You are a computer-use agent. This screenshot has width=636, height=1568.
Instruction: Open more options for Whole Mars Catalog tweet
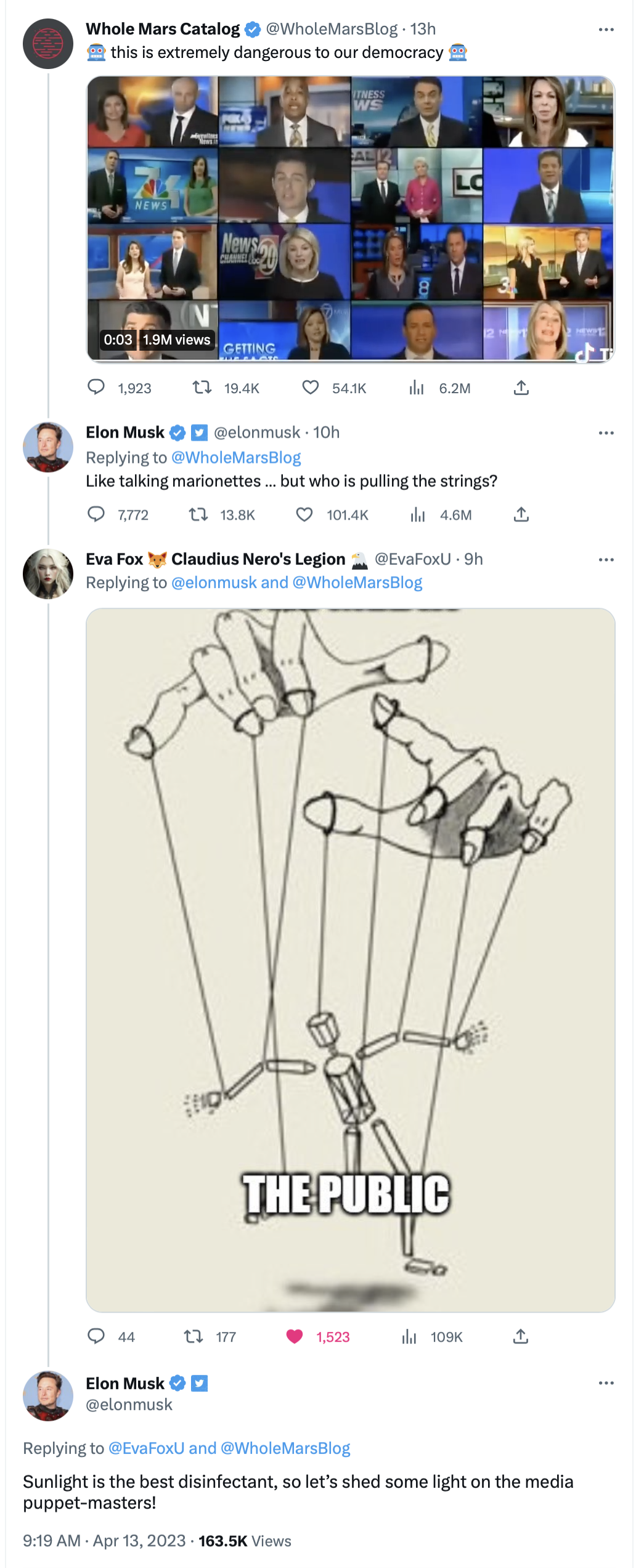pyautogui.click(x=606, y=30)
